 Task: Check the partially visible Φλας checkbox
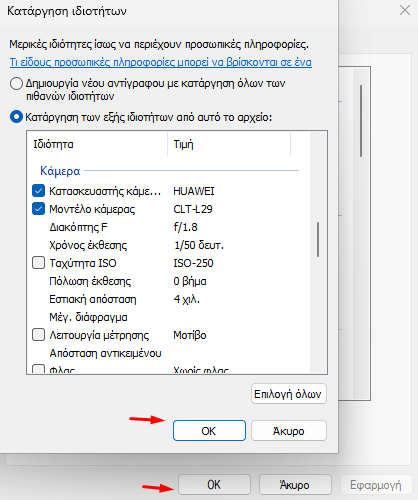(x=38, y=369)
